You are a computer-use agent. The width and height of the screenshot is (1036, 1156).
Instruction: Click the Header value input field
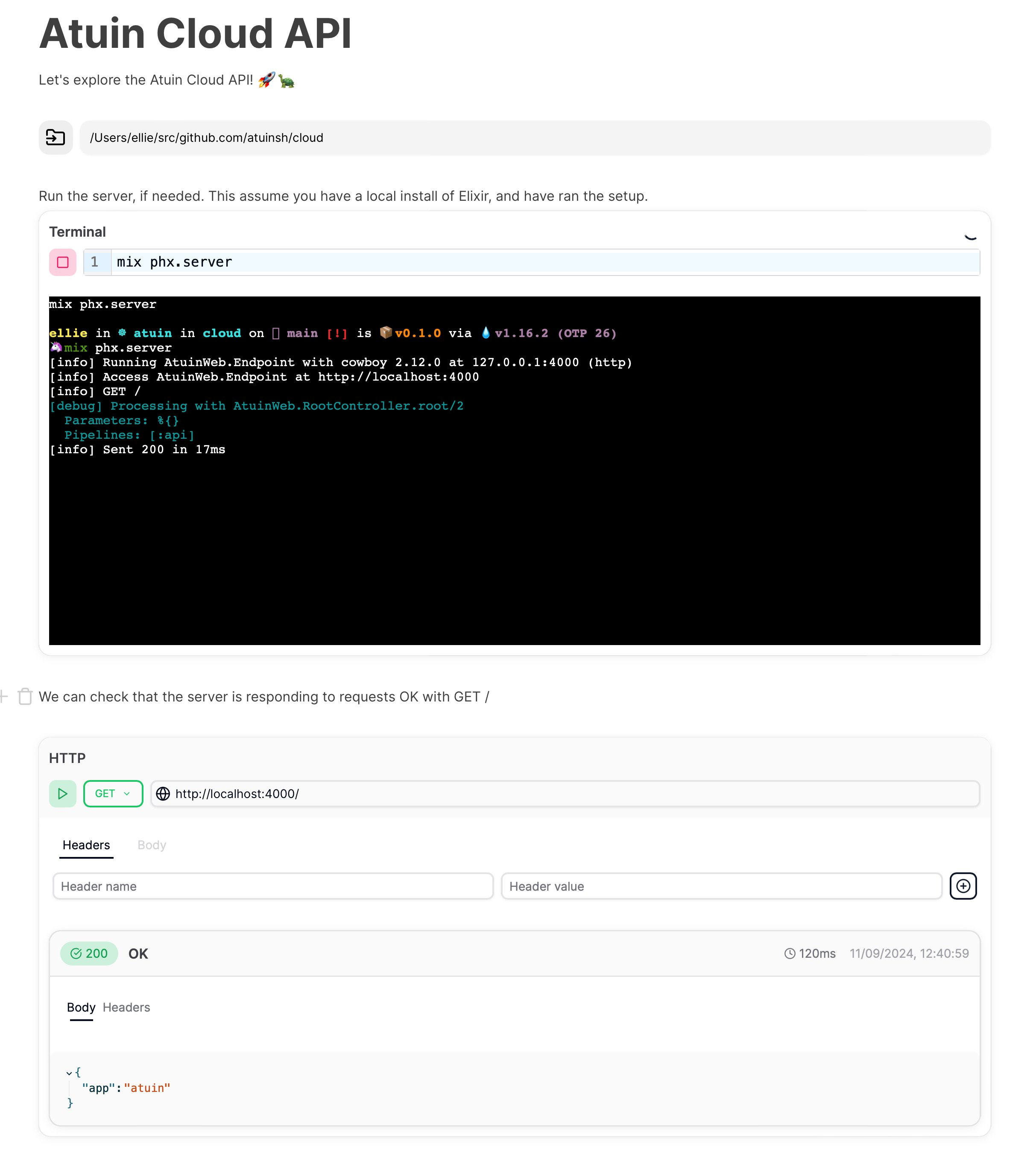721,886
